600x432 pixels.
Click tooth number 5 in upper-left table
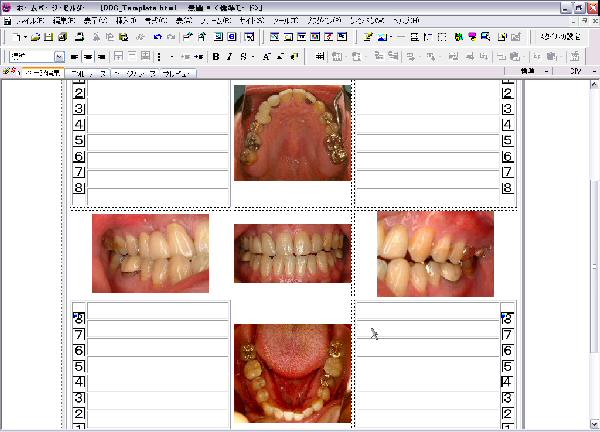pyautogui.click(x=79, y=140)
